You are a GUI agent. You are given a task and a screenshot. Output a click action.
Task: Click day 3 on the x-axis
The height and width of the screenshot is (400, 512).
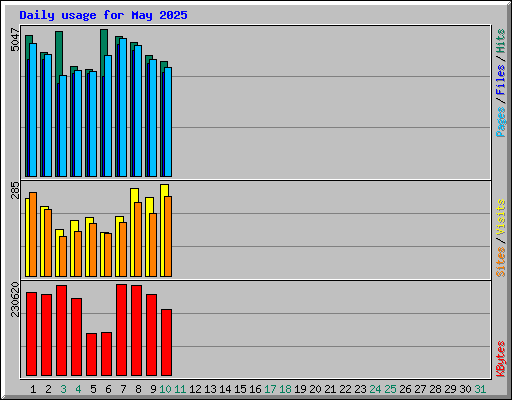63,389
